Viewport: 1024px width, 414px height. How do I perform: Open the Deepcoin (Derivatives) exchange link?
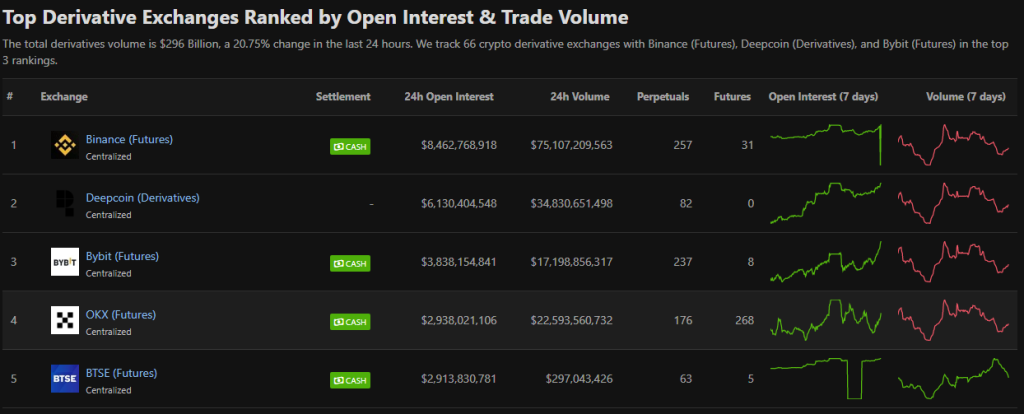142,197
